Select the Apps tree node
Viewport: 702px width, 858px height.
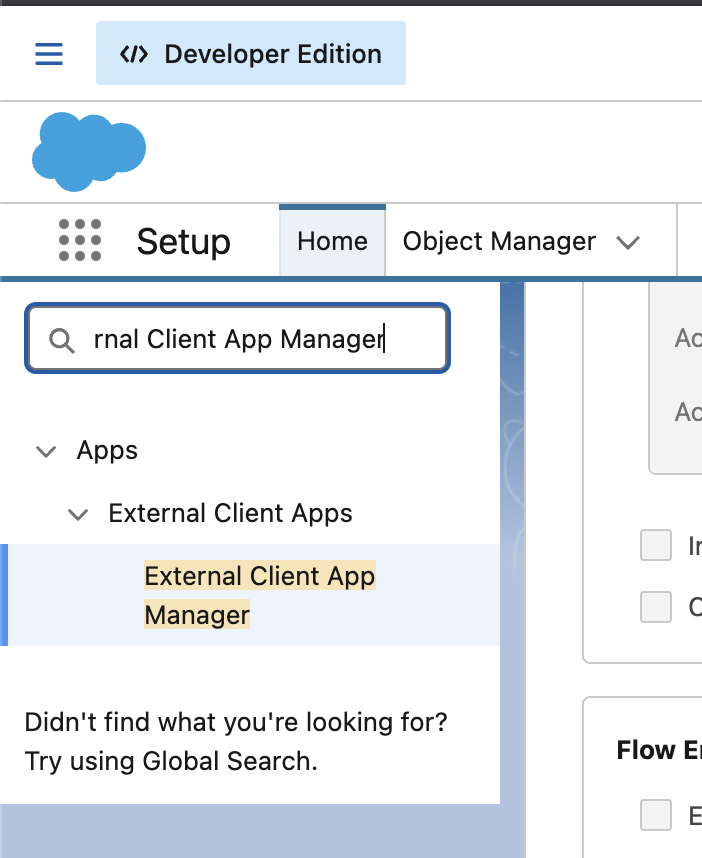click(x=107, y=451)
